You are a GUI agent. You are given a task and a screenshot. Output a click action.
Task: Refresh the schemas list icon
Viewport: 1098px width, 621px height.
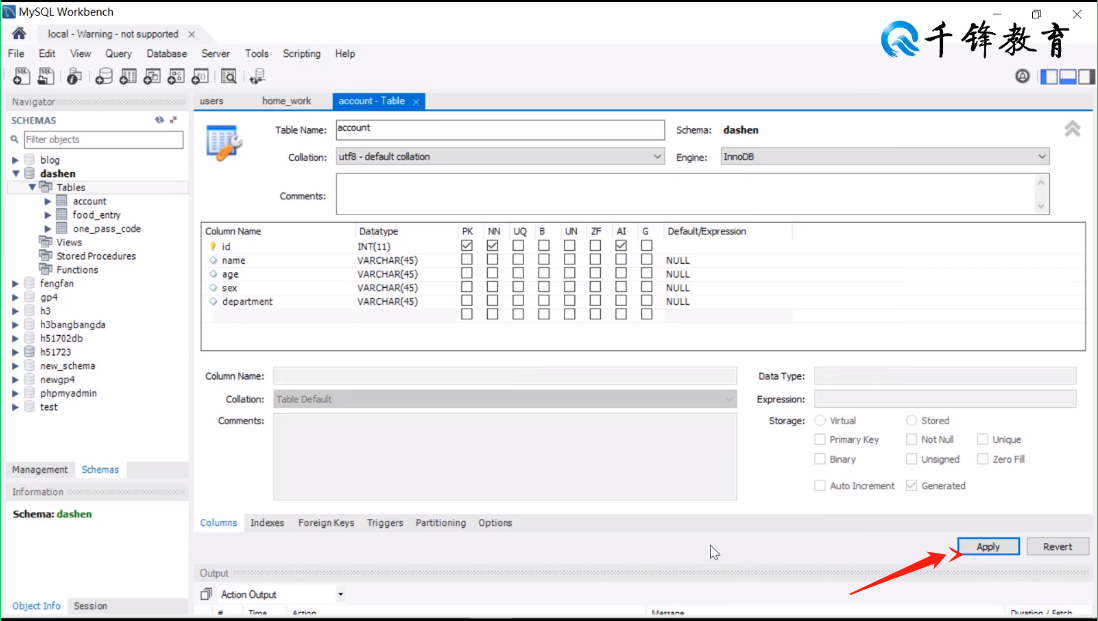click(x=160, y=120)
